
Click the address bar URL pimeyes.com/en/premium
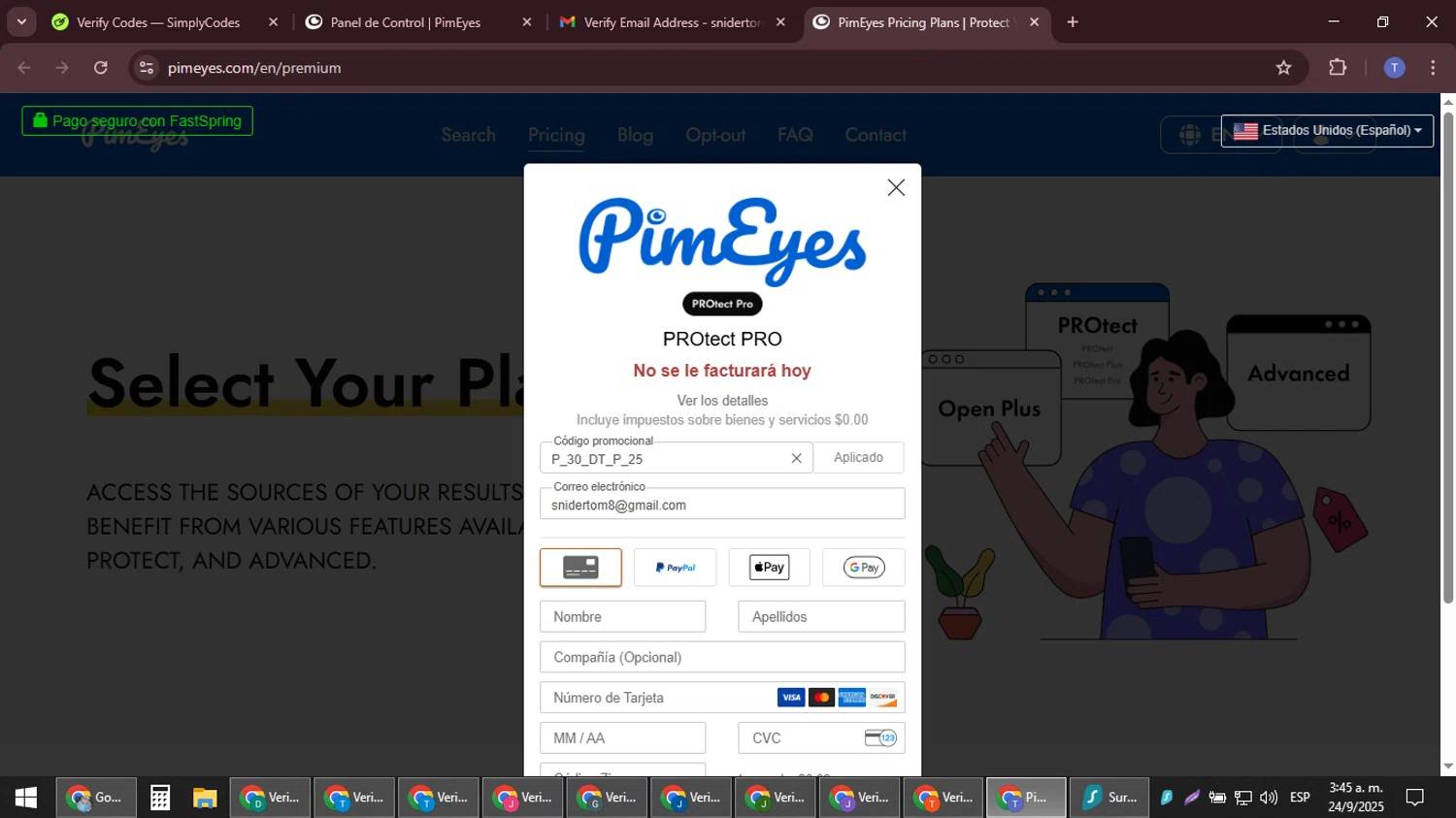click(254, 68)
